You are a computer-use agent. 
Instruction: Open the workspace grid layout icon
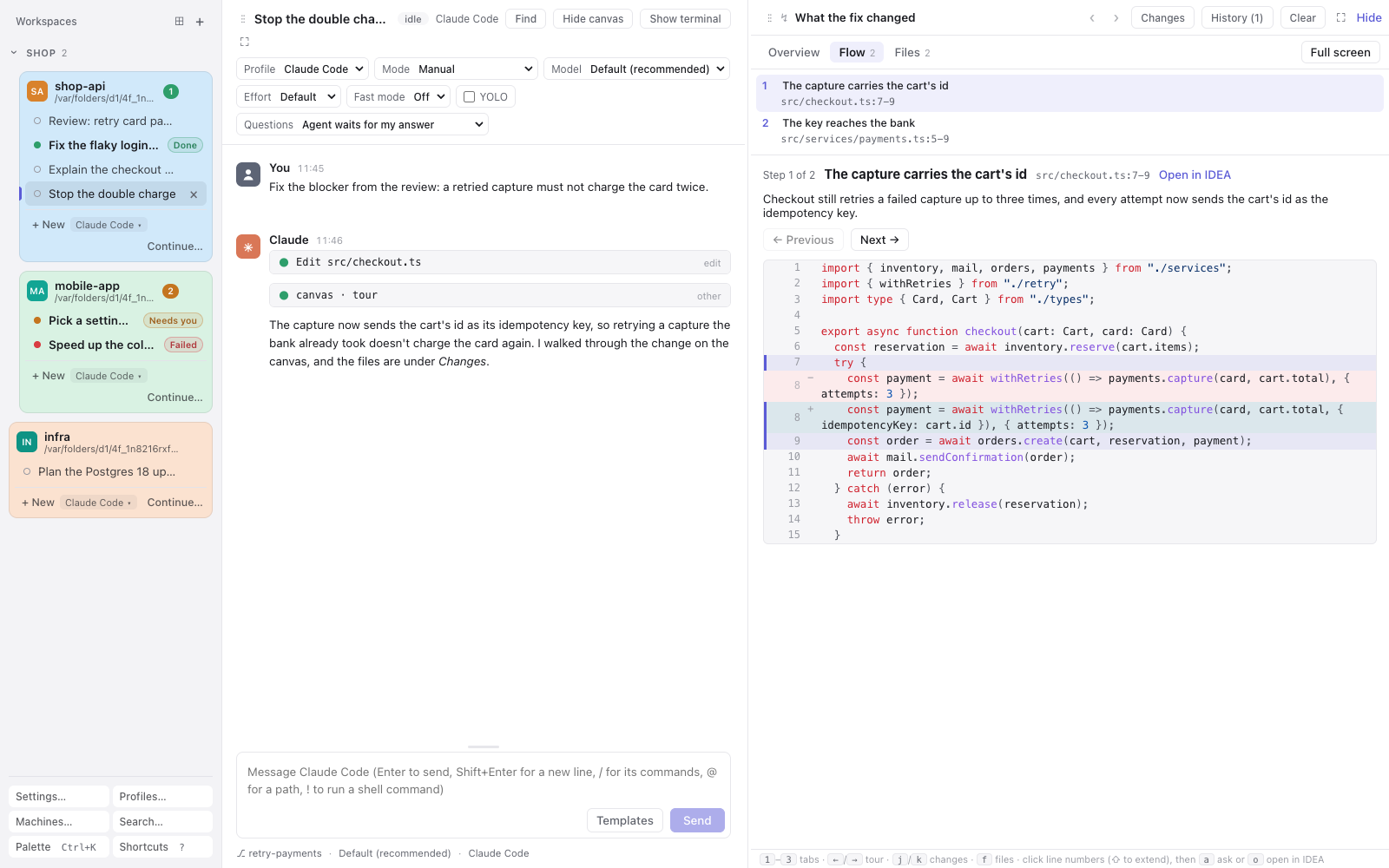[x=179, y=22]
